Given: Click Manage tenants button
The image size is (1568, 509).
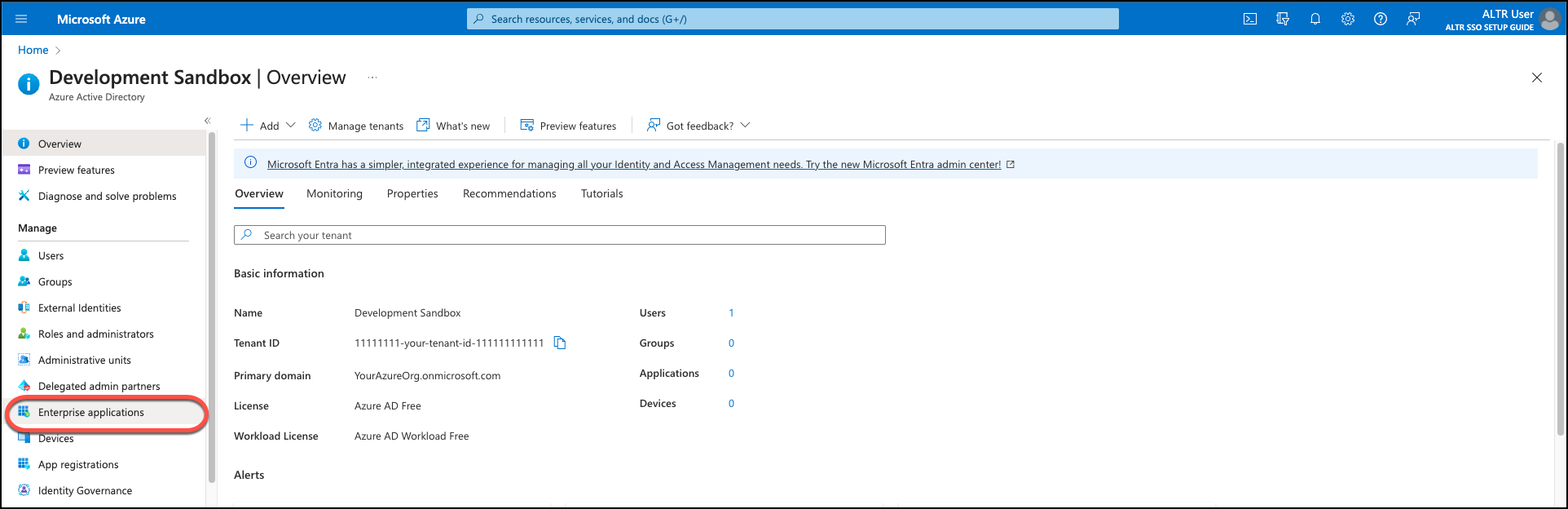Looking at the screenshot, I should point(356,126).
